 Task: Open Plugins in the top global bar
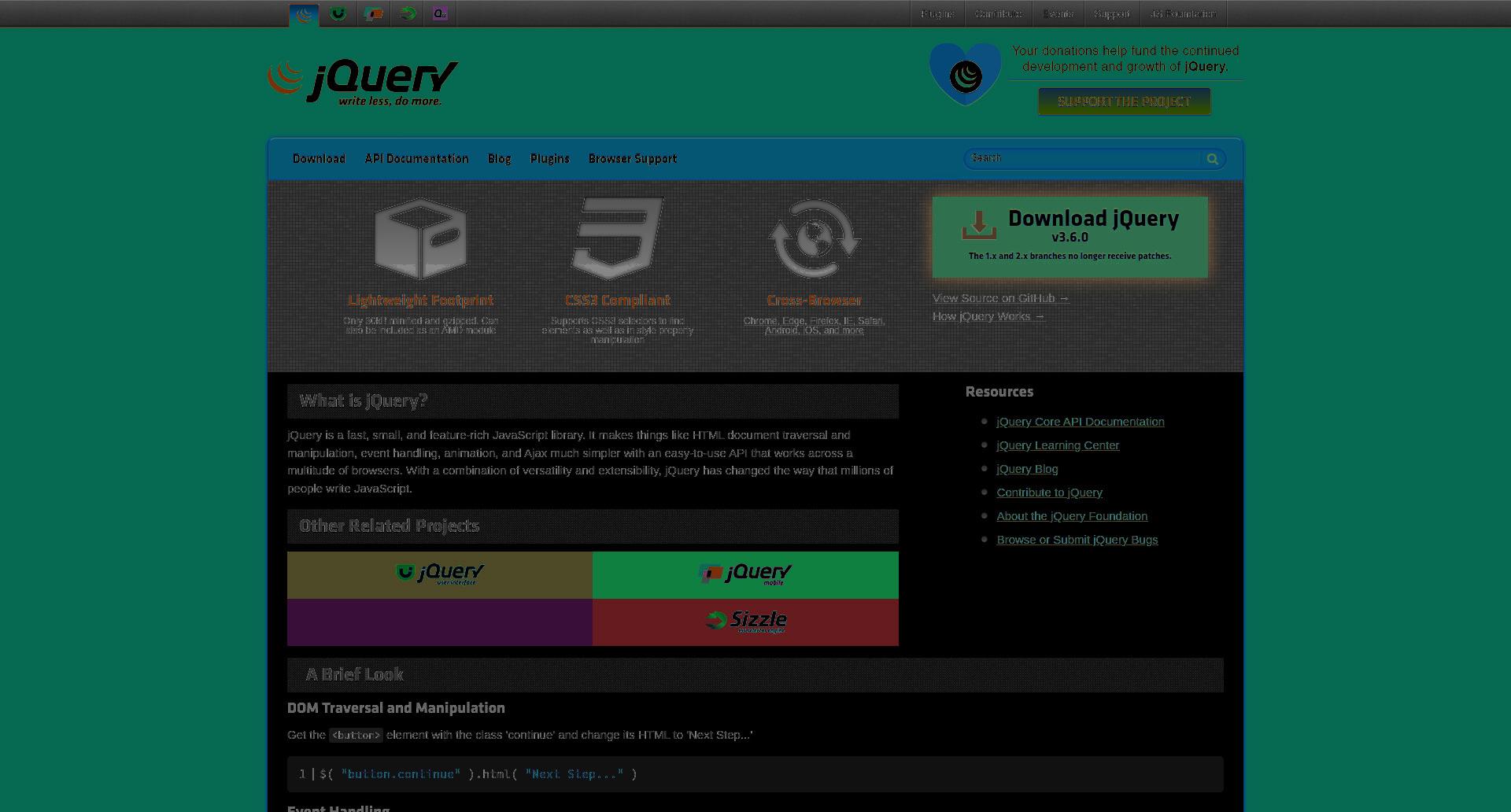click(937, 14)
